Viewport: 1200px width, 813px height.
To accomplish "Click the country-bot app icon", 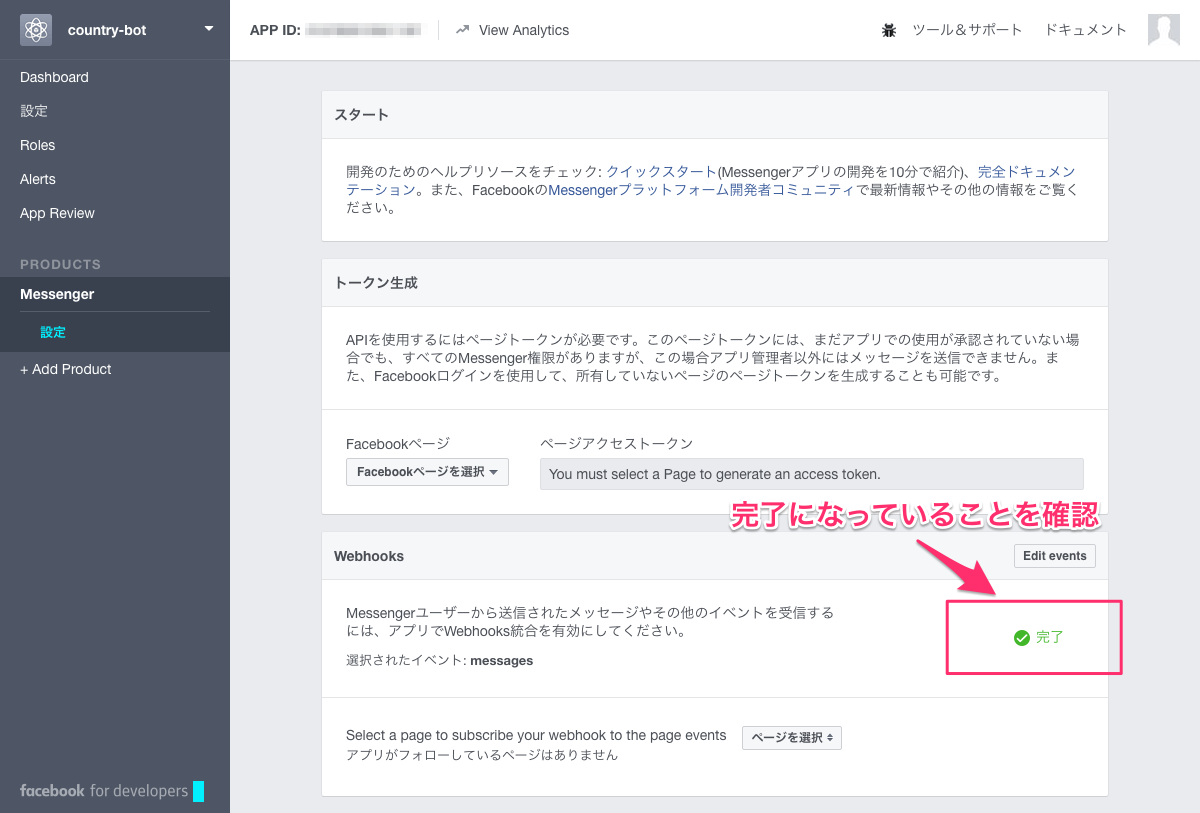I will (36, 29).
